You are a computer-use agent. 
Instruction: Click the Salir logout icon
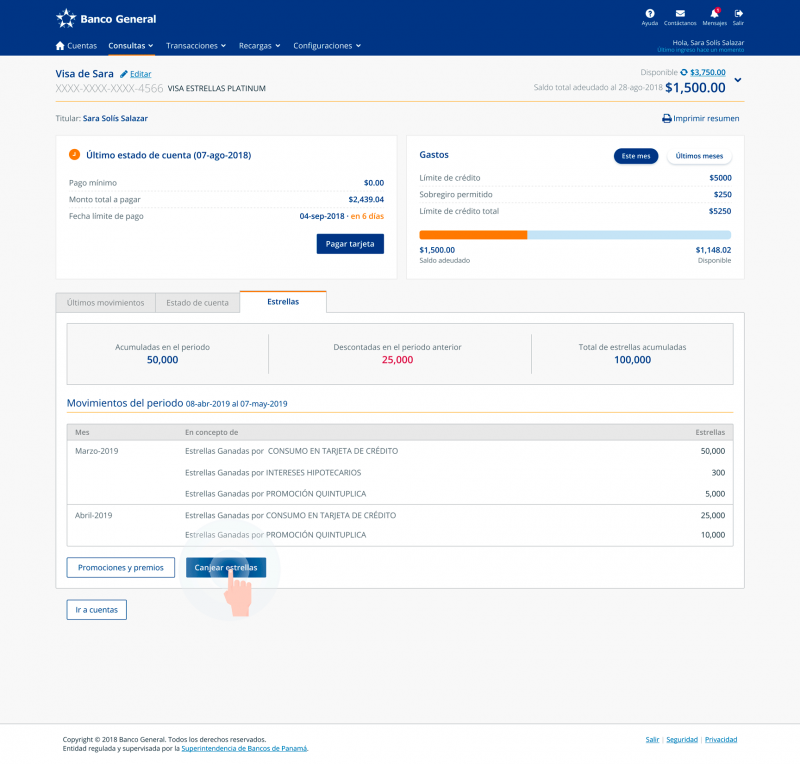tap(738, 13)
